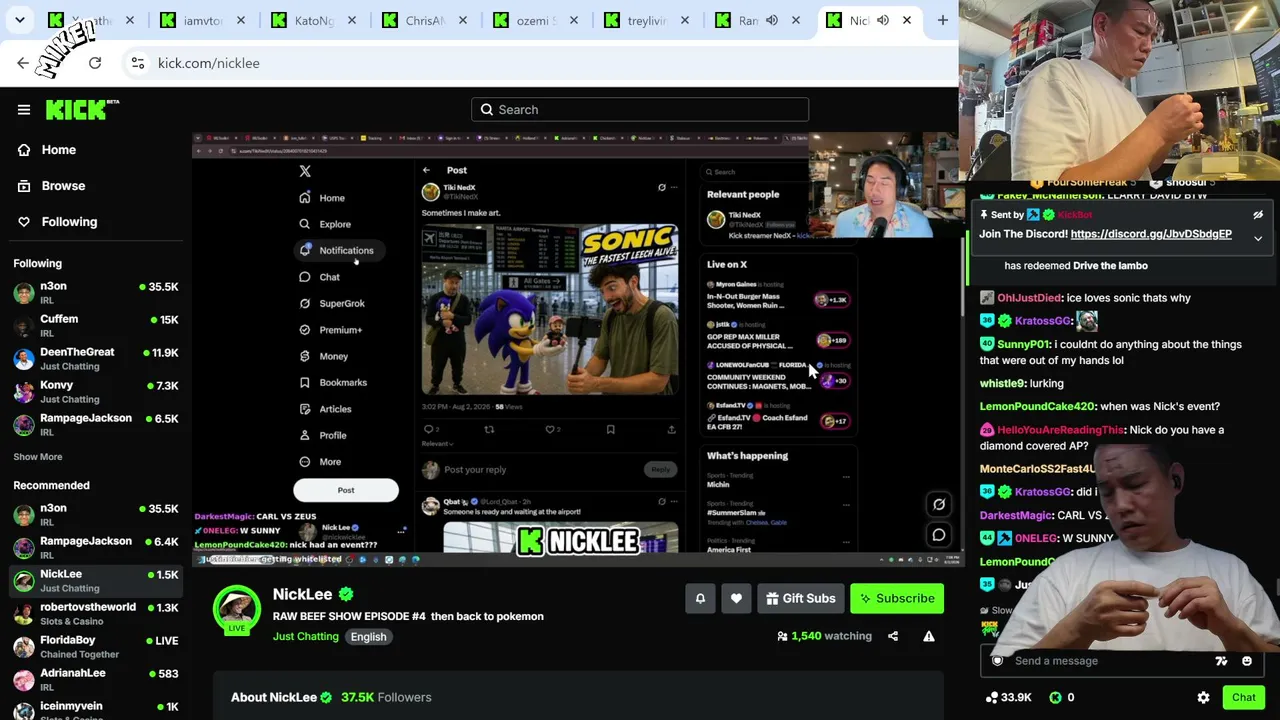Switch to the iamvtor browser tab
The width and height of the screenshot is (1280, 720).
pos(203,20)
